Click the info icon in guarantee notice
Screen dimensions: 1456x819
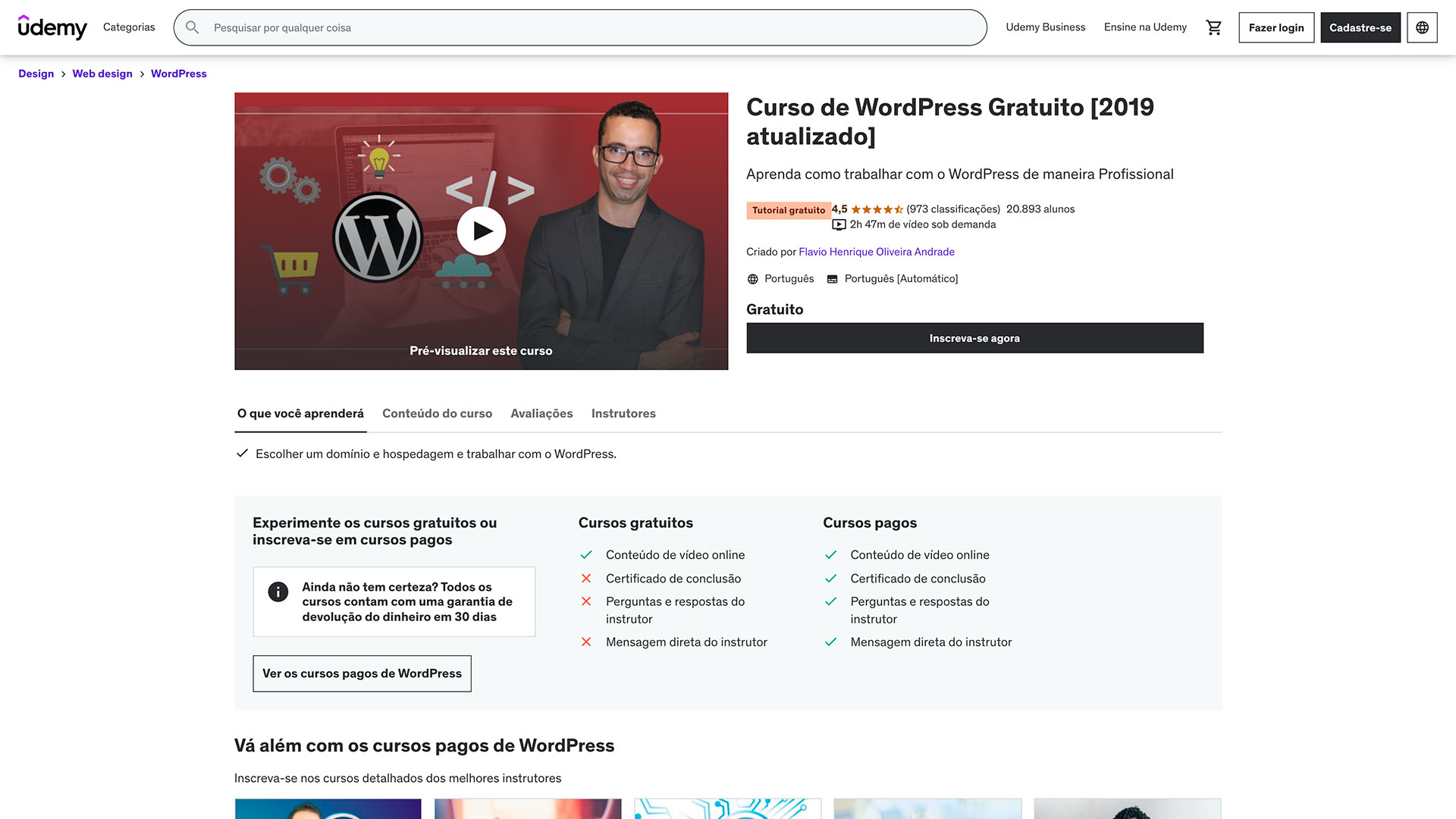pos(278,591)
